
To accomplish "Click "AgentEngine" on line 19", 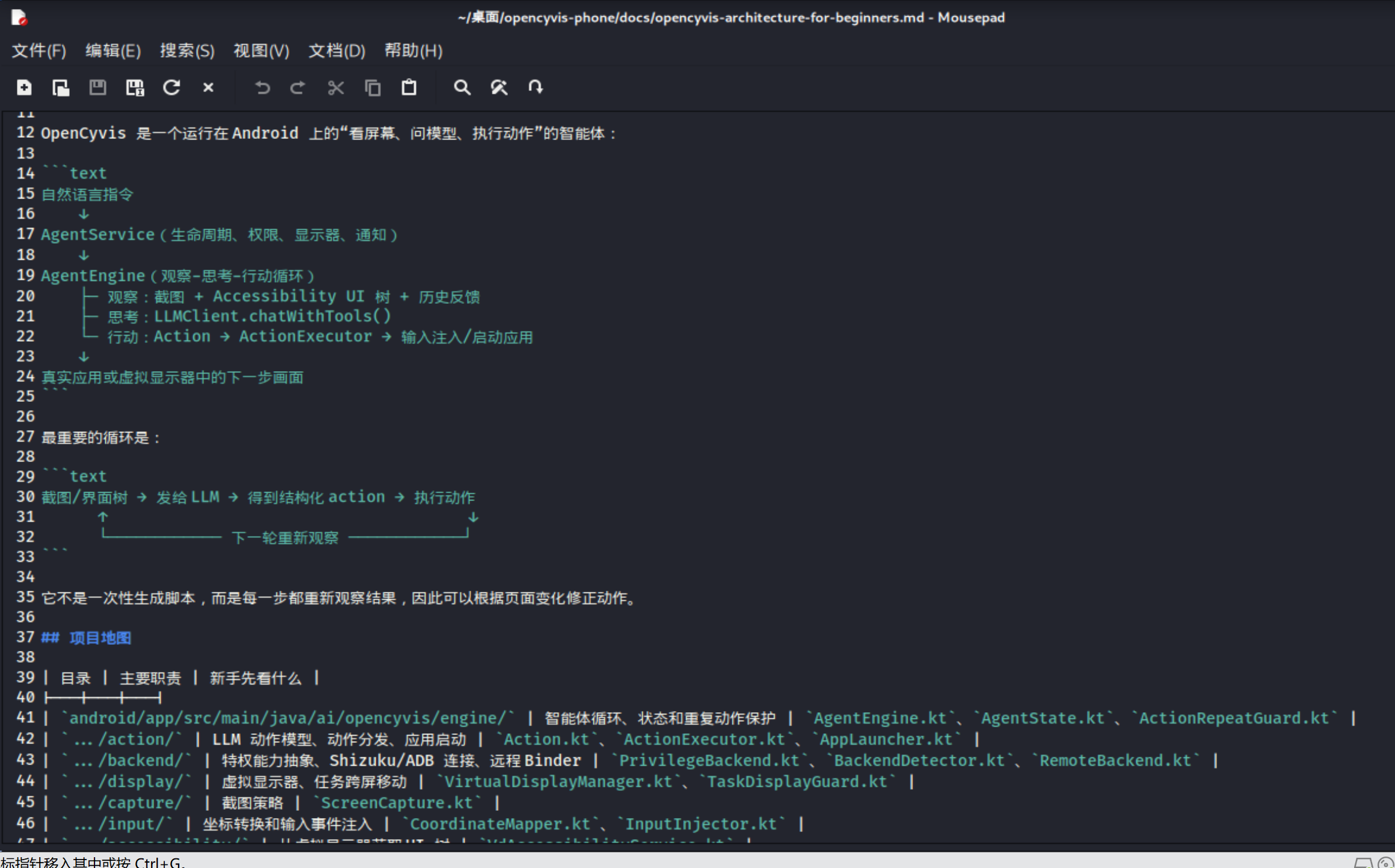I will coord(93,276).
